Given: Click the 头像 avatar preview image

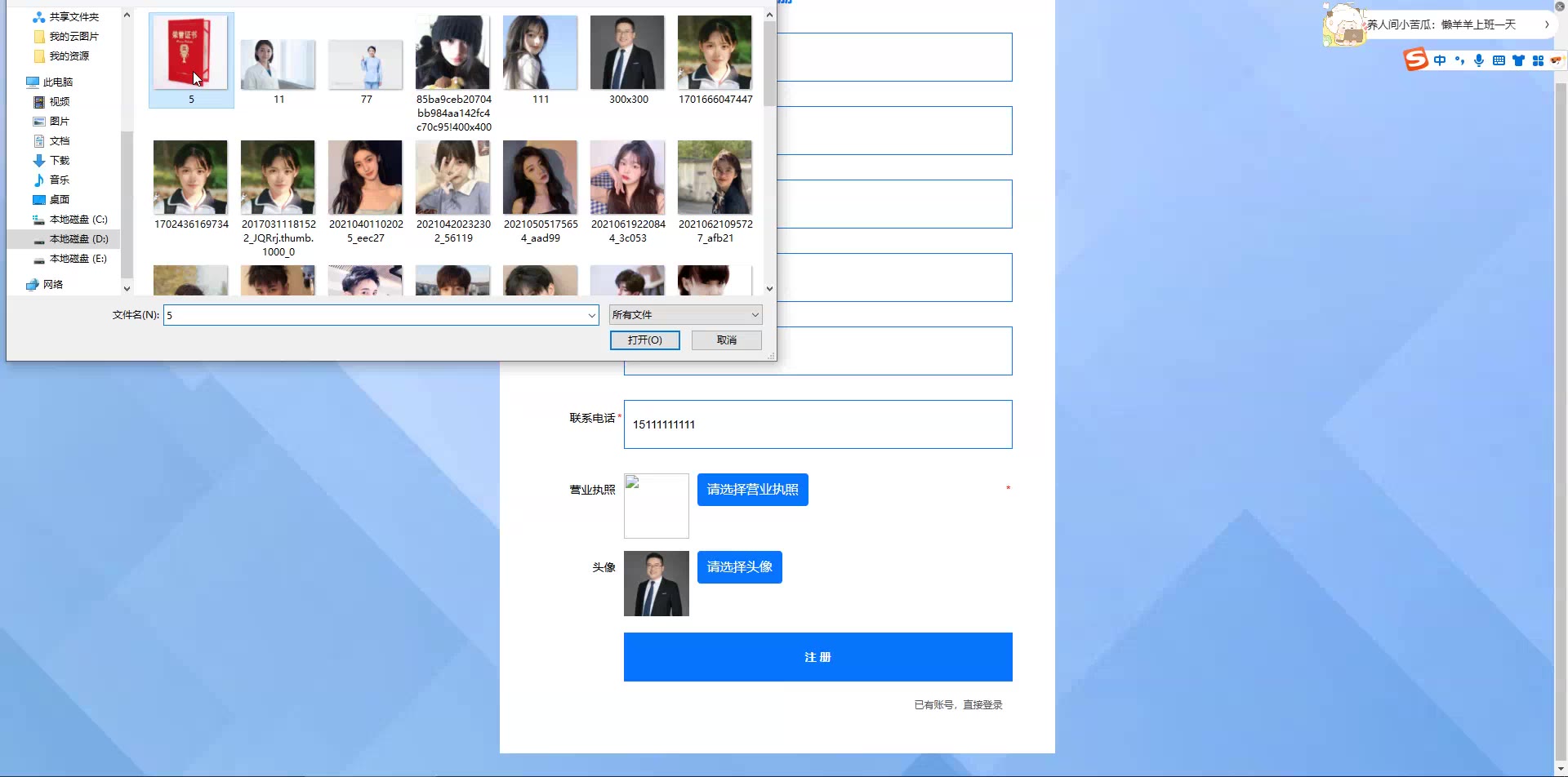Looking at the screenshot, I should click(657, 584).
